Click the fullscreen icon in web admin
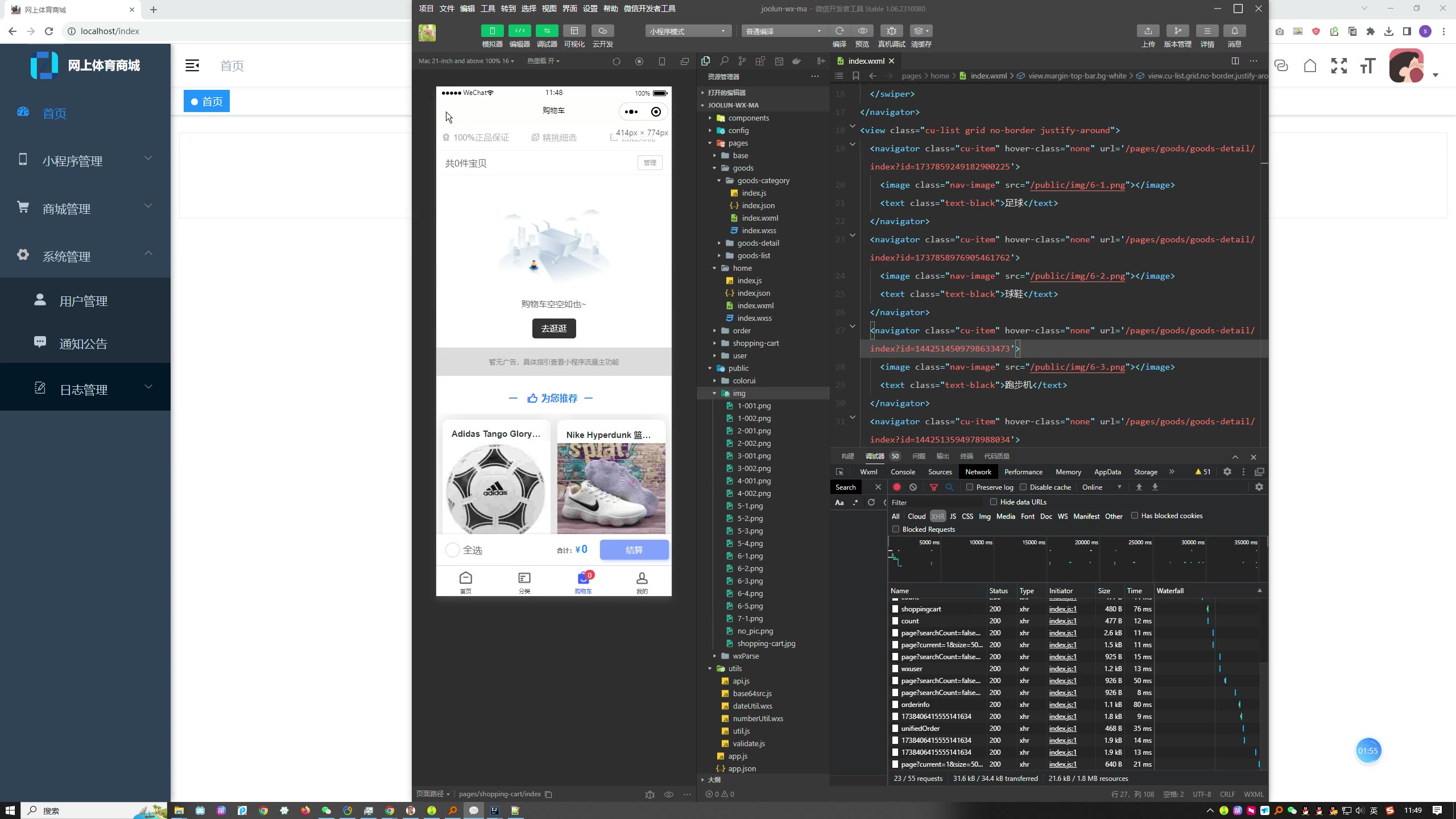 1339,66
